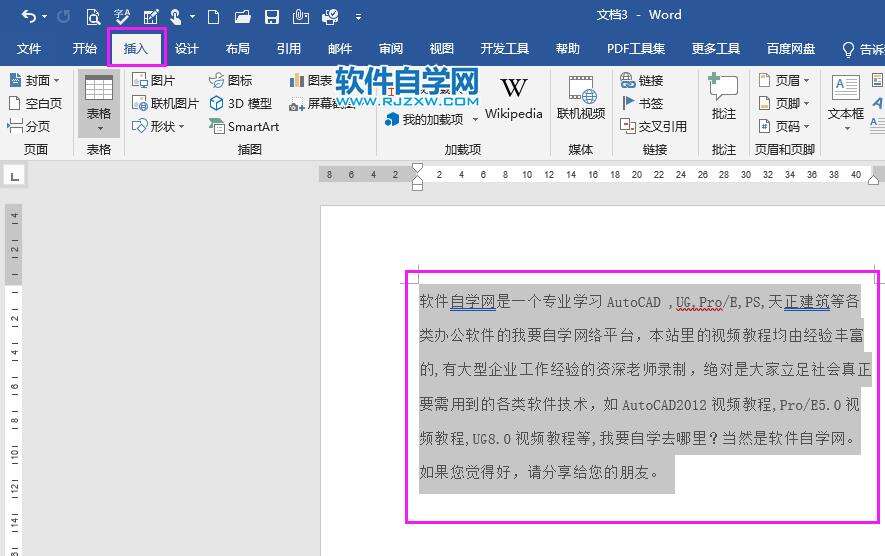The image size is (885, 556).
Task: Select the 插入 (Insert) tab
Action: click(x=136, y=49)
